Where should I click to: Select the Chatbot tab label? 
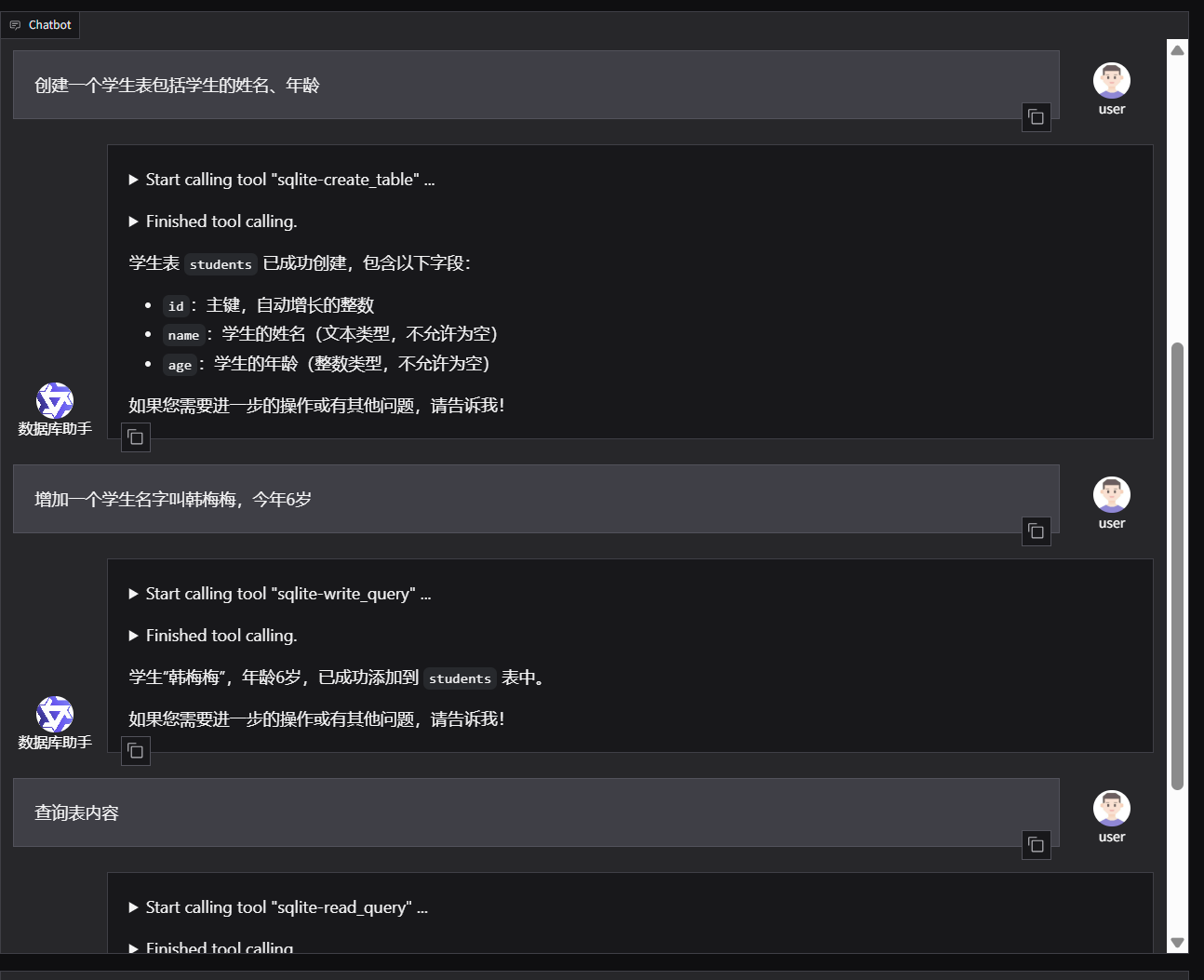pyautogui.click(x=49, y=25)
